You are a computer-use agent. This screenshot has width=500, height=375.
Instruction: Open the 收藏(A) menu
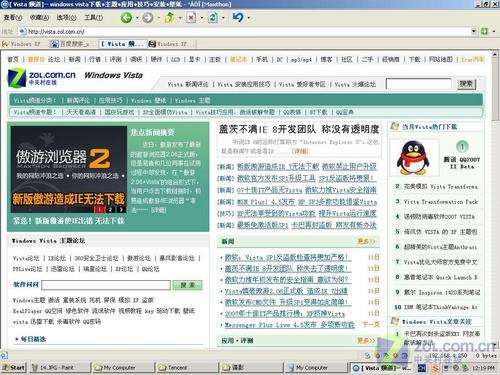point(39,17)
